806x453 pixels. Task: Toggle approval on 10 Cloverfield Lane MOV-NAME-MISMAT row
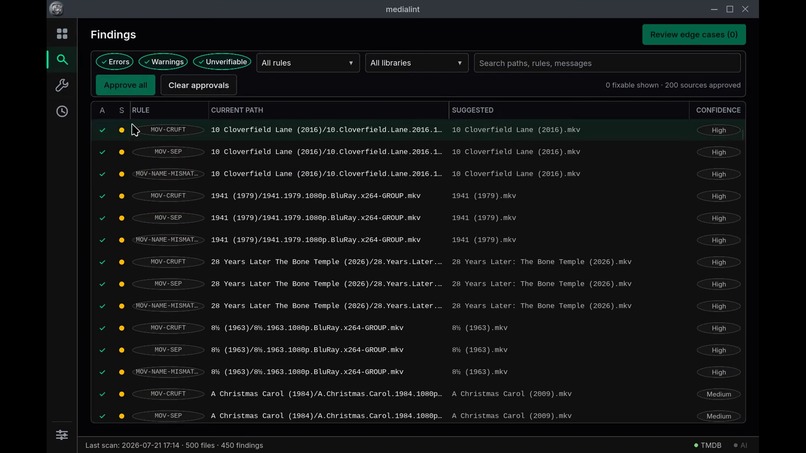click(x=102, y=174)
